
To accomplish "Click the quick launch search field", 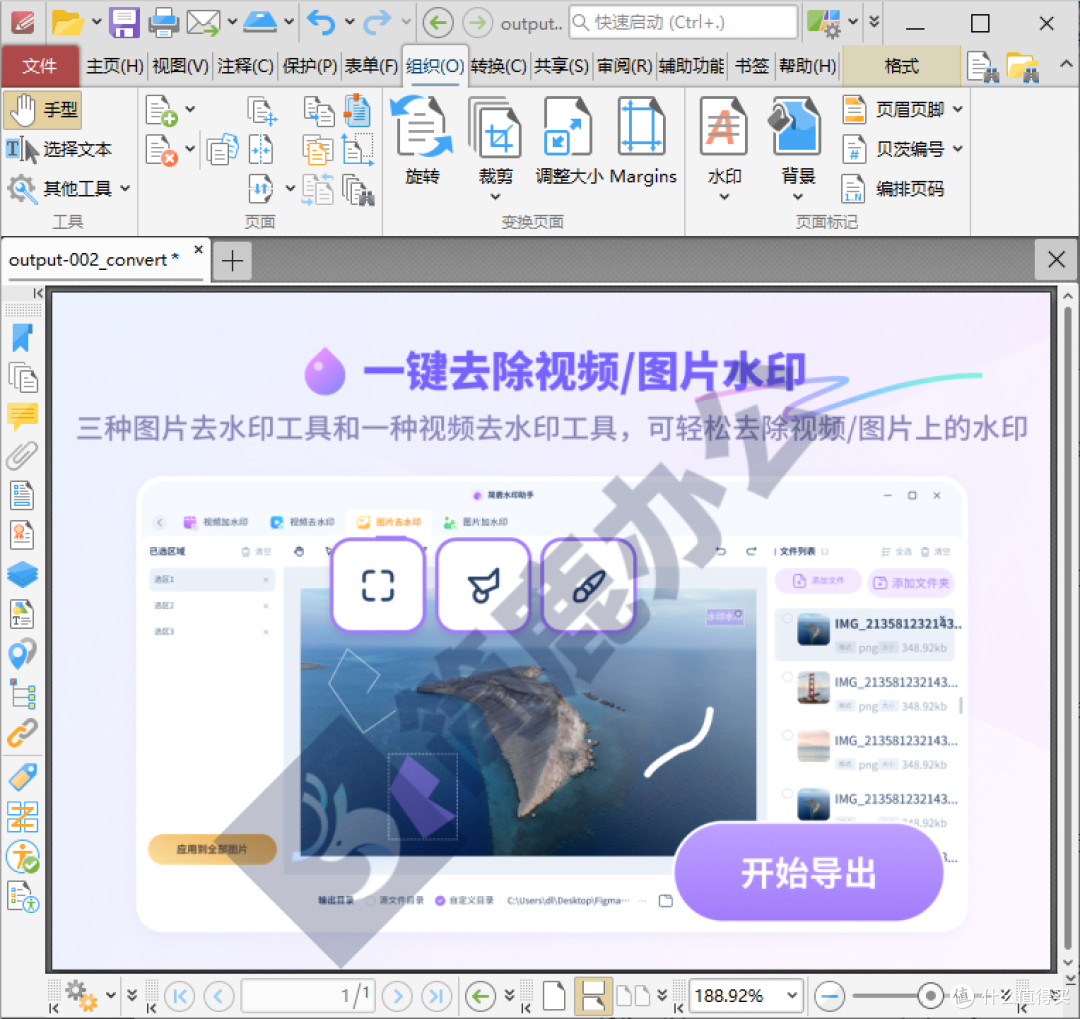I will (x=683, y=23).
